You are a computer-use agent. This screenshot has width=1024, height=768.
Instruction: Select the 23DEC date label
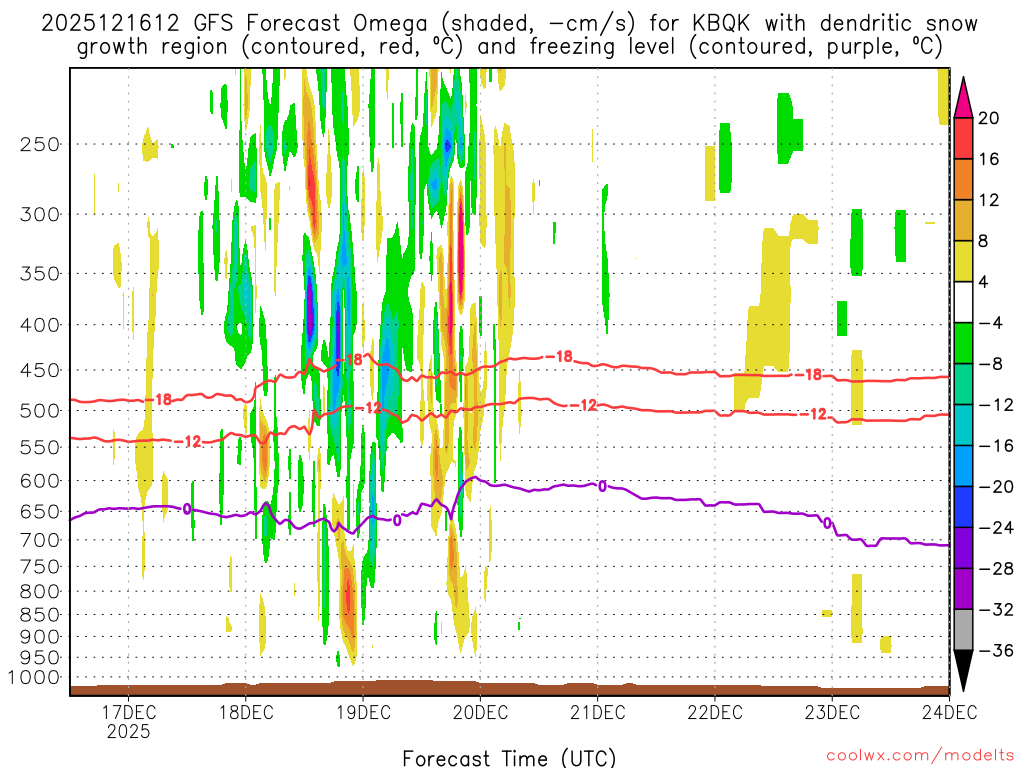pos(832,712)
